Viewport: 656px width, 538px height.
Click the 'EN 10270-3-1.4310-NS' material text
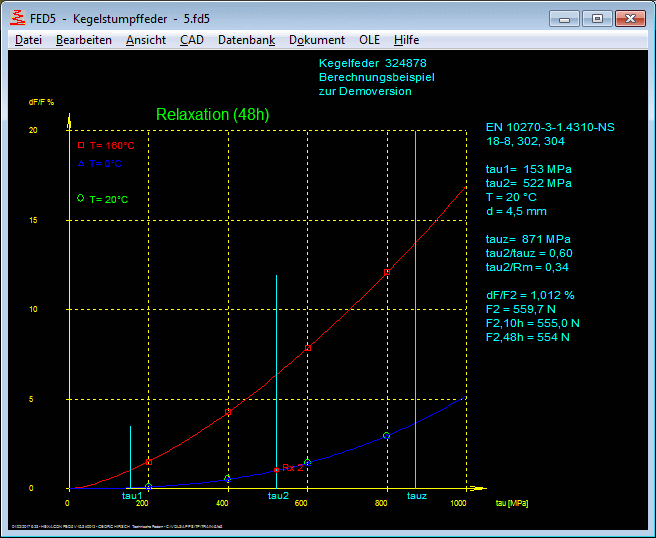550,127
